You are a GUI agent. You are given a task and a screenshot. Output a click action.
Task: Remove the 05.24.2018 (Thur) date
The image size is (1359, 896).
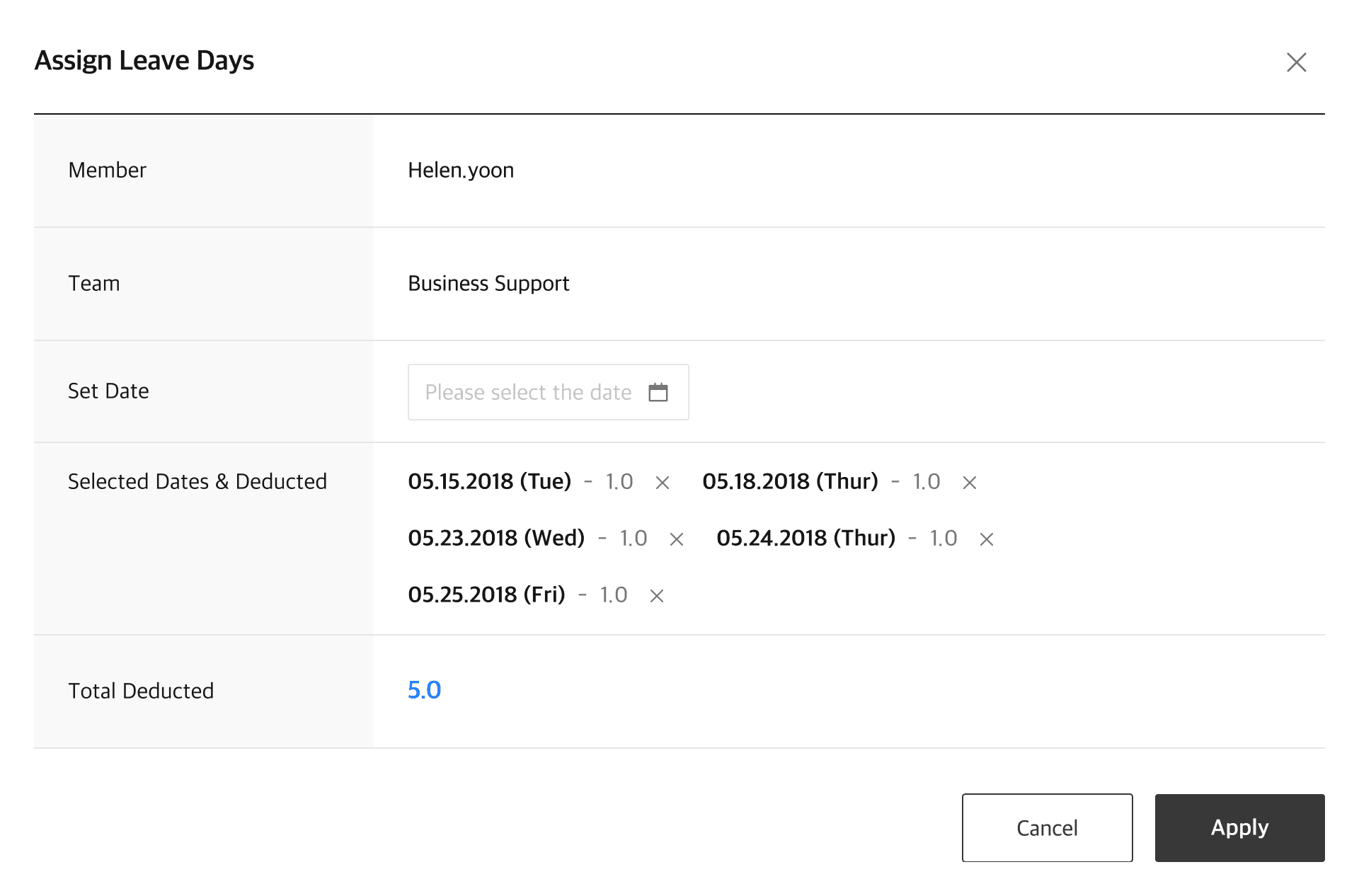pos(987,539)
